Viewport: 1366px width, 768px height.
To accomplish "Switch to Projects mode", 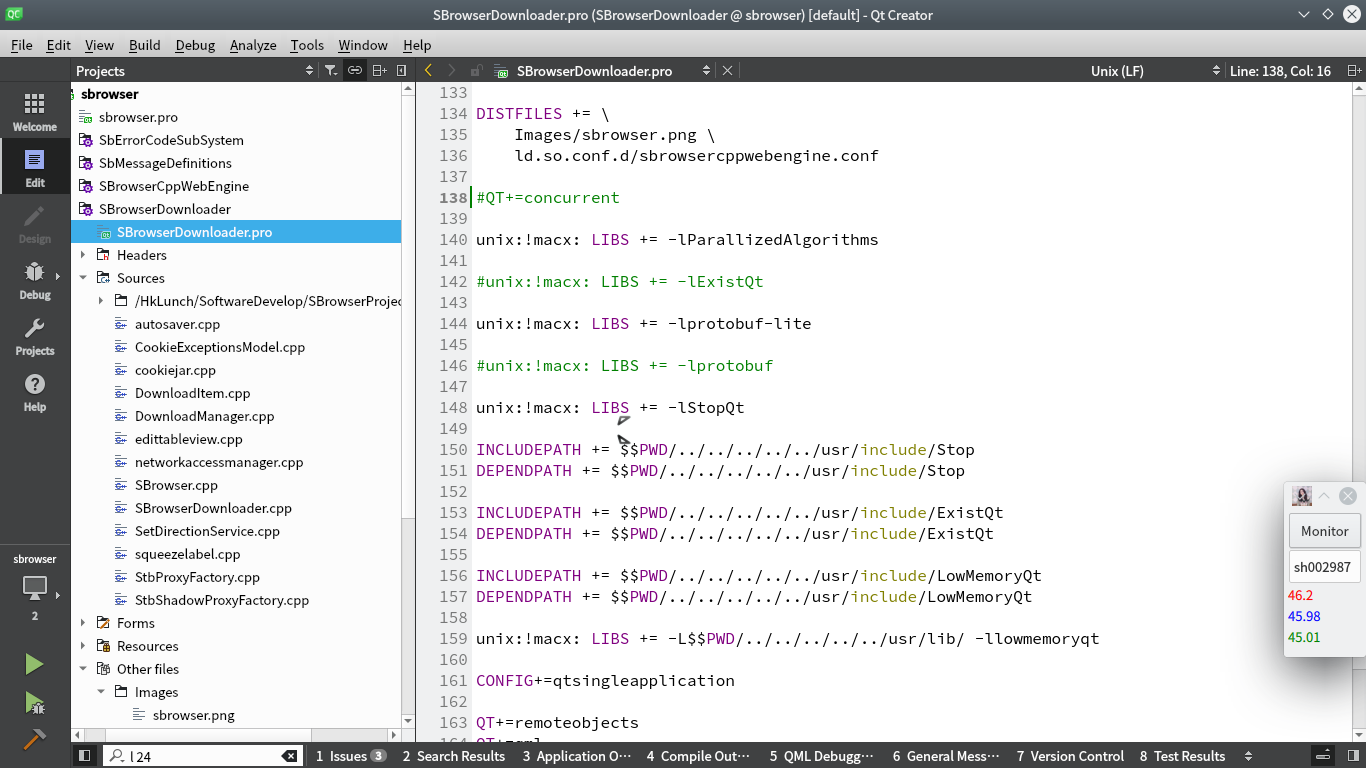I will click(x=35, y=336).
